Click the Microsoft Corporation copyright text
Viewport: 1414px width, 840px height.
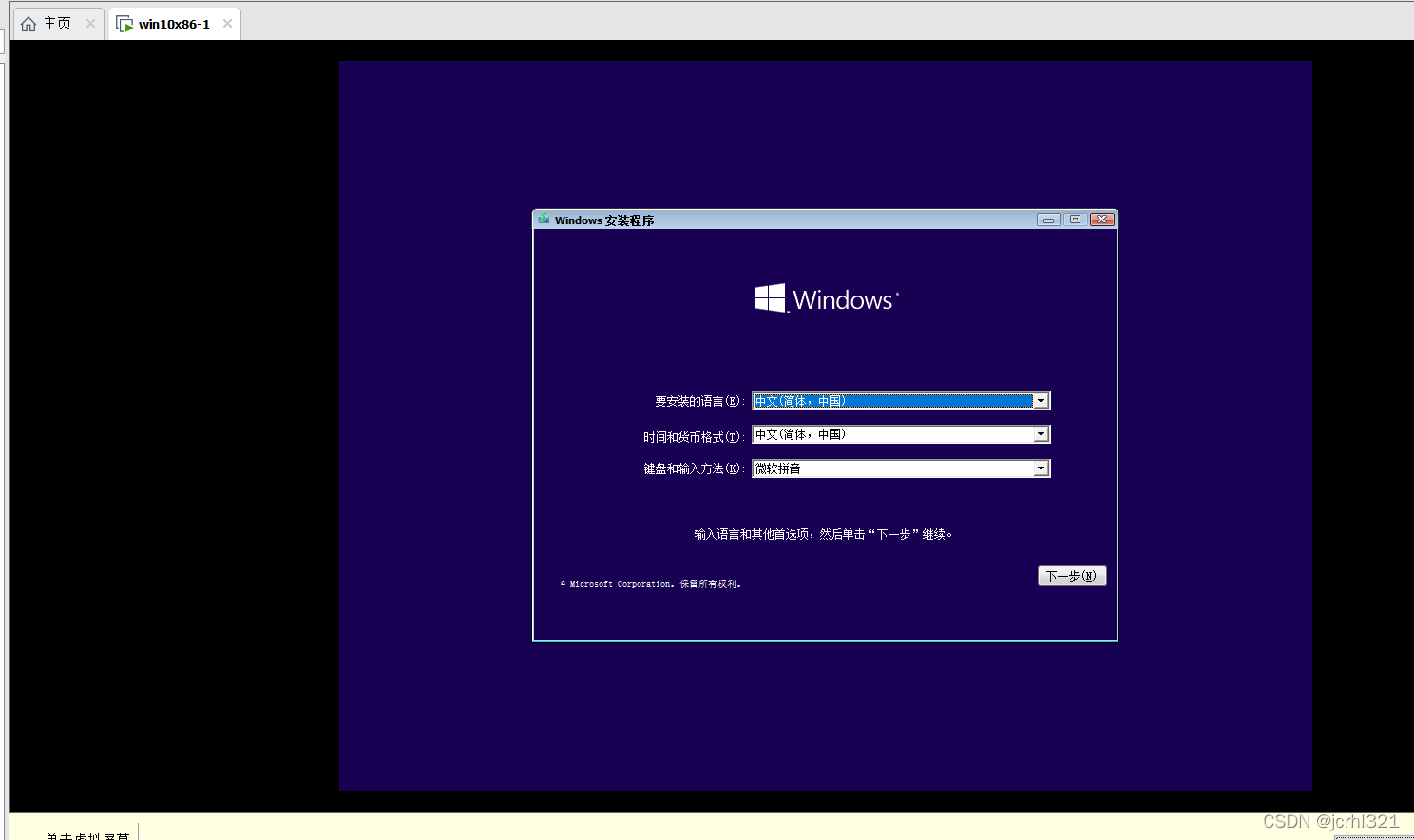click(x=651, y=584)
